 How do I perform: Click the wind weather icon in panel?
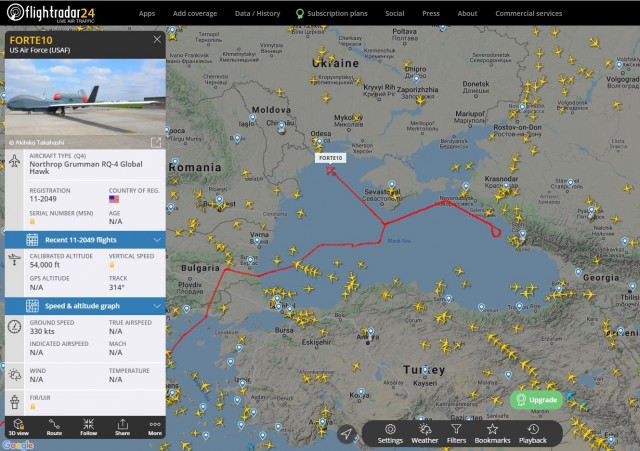[15, 375]
